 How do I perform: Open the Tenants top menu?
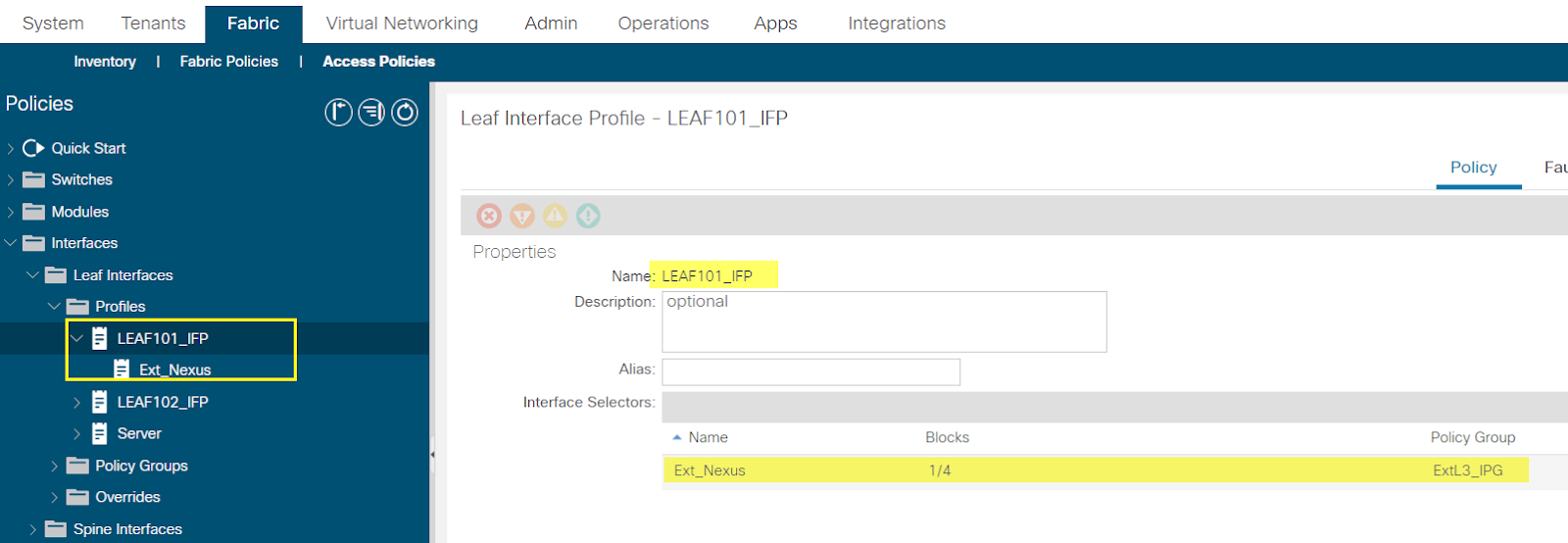153,23
